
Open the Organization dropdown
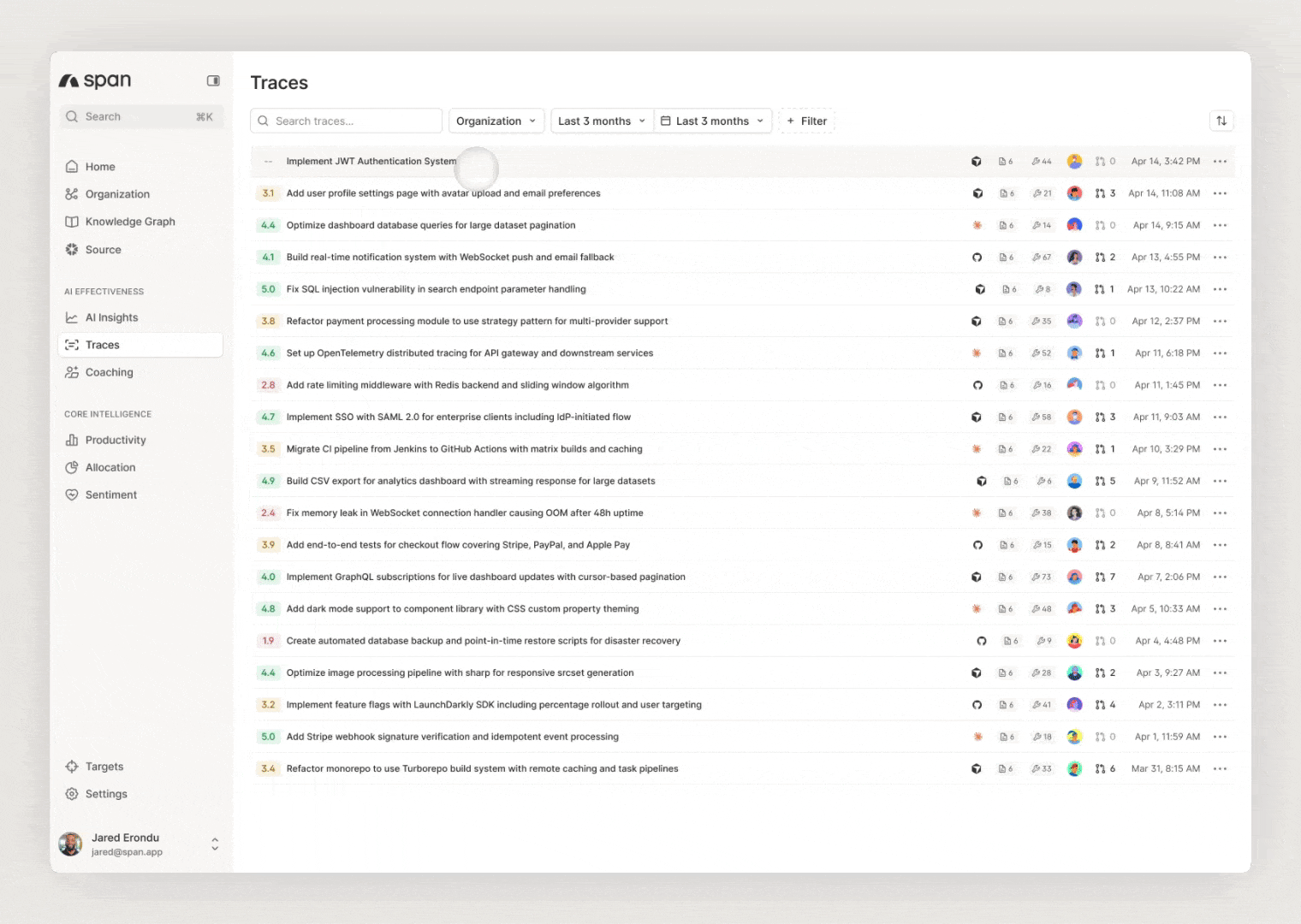point(496,121)
